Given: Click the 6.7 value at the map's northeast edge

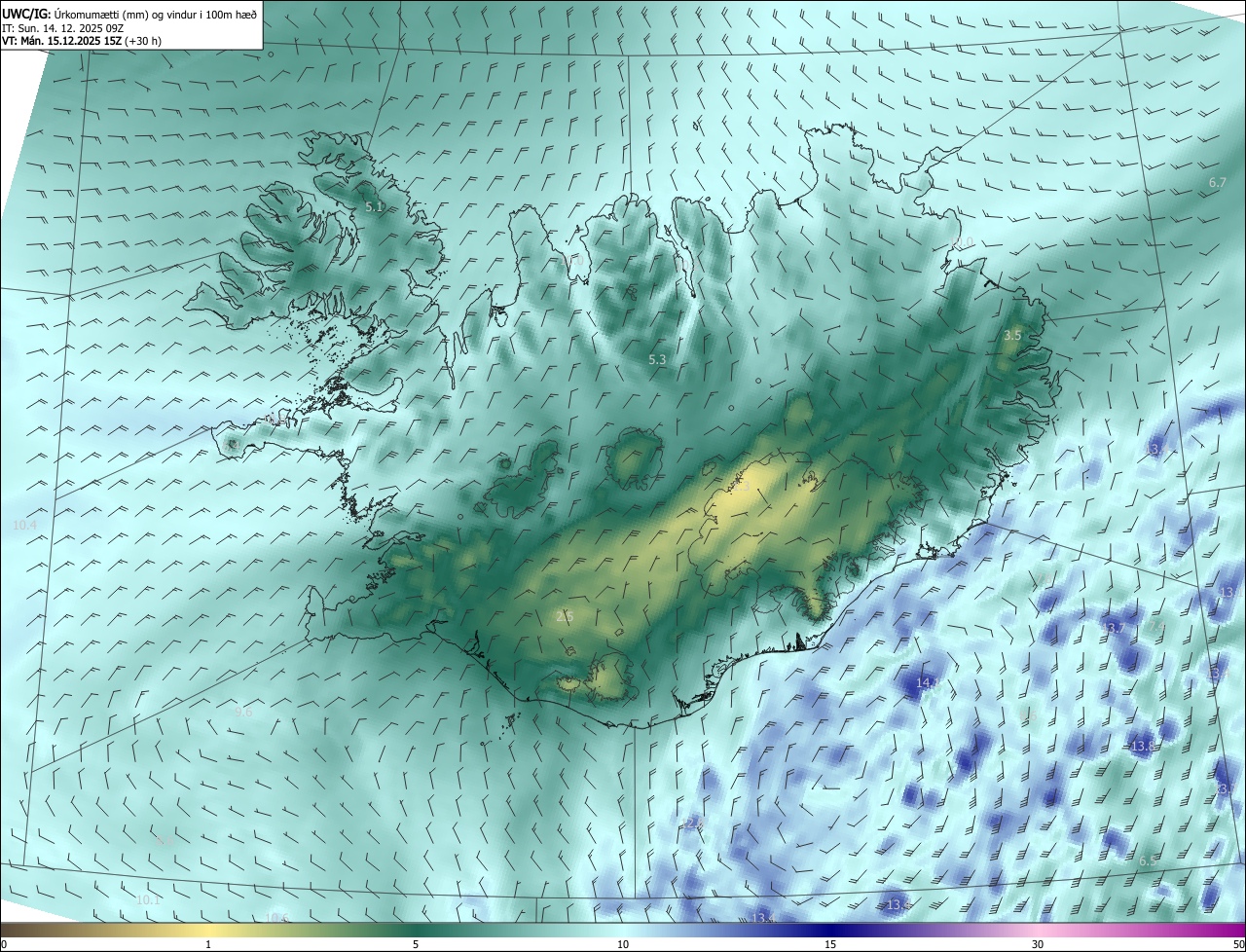Looking at the screenshot, I should [x=1218, y=183].
